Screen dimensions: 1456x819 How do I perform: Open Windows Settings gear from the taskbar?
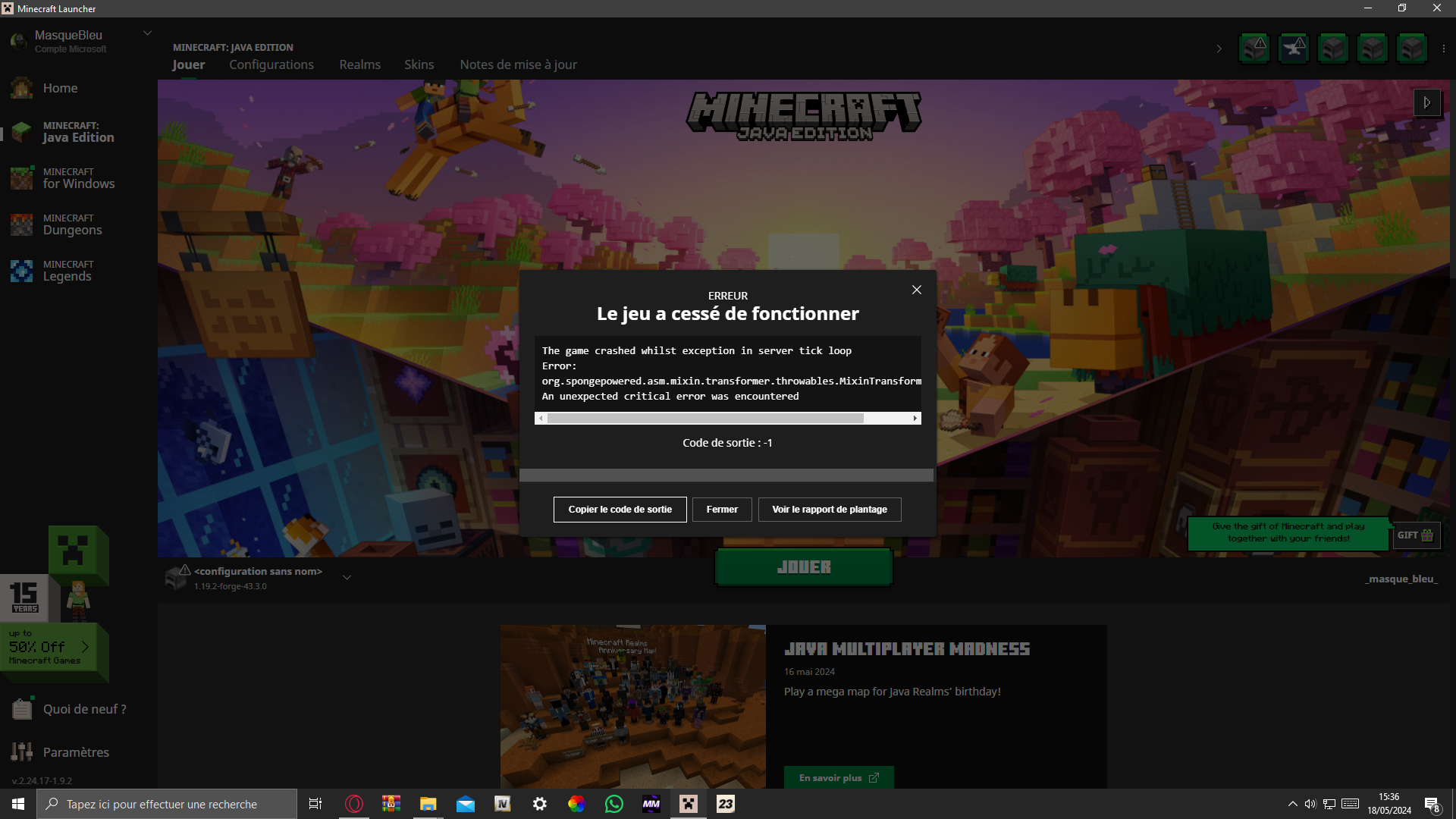(540, 804)
